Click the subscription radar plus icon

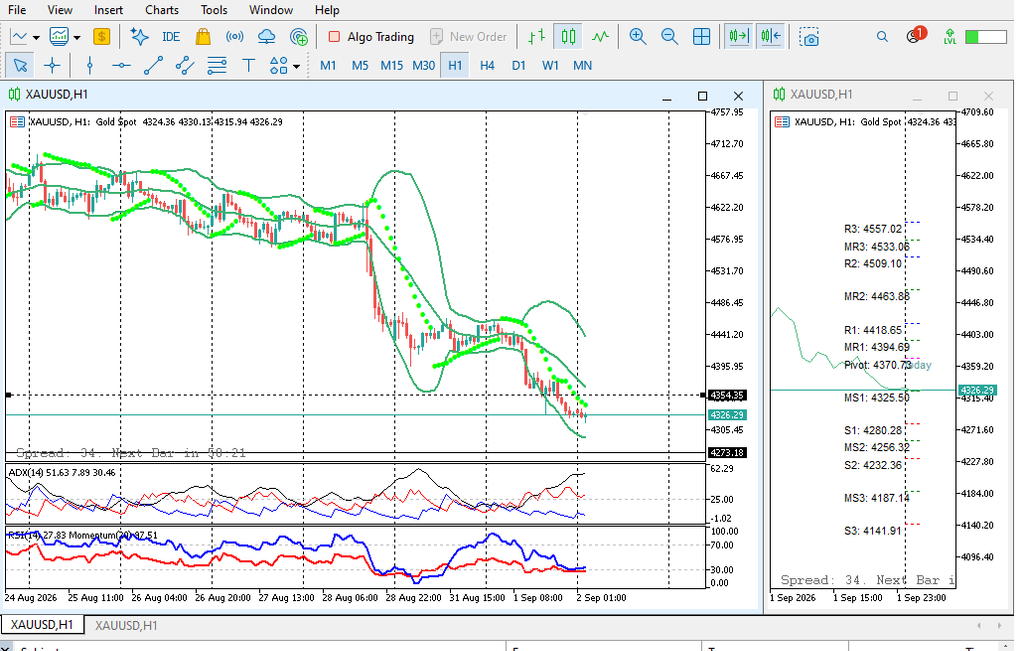[x=298, y=37]
